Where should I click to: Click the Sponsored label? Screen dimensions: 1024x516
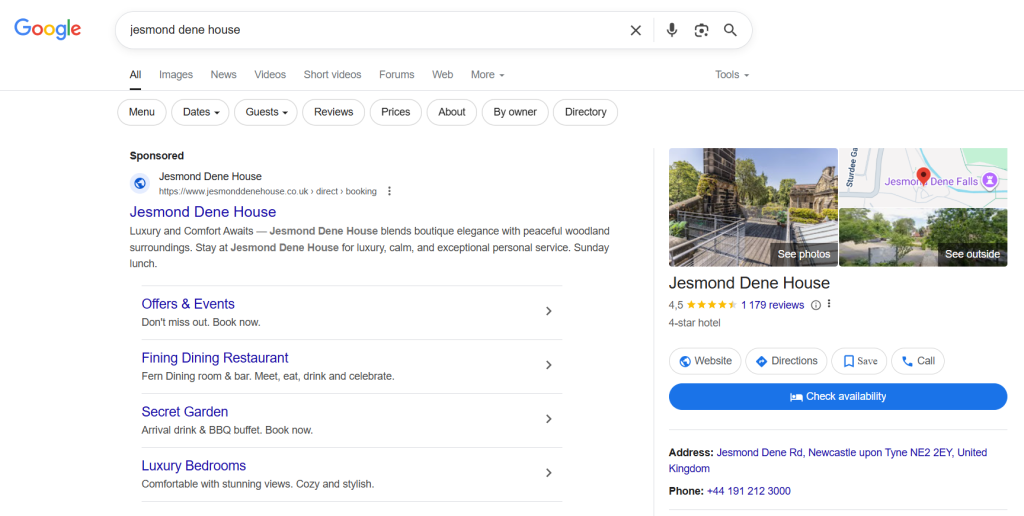157,155
